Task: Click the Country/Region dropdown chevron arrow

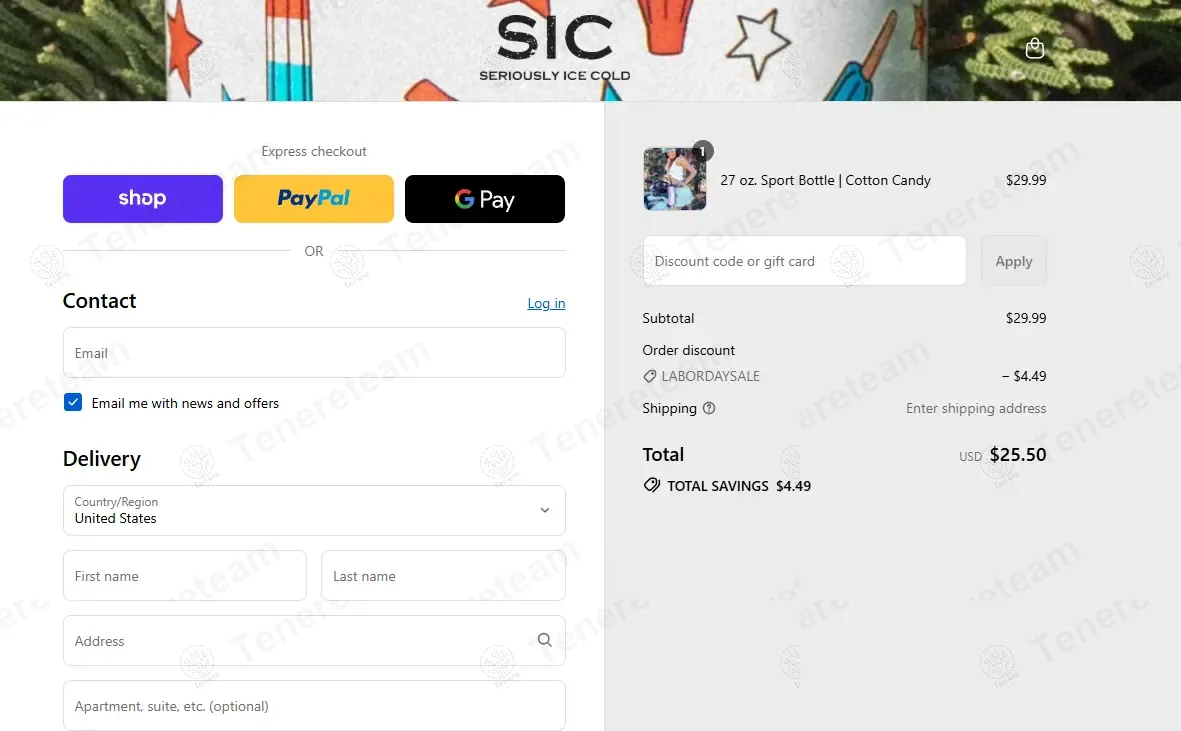Action: click(x=545, y=510)
